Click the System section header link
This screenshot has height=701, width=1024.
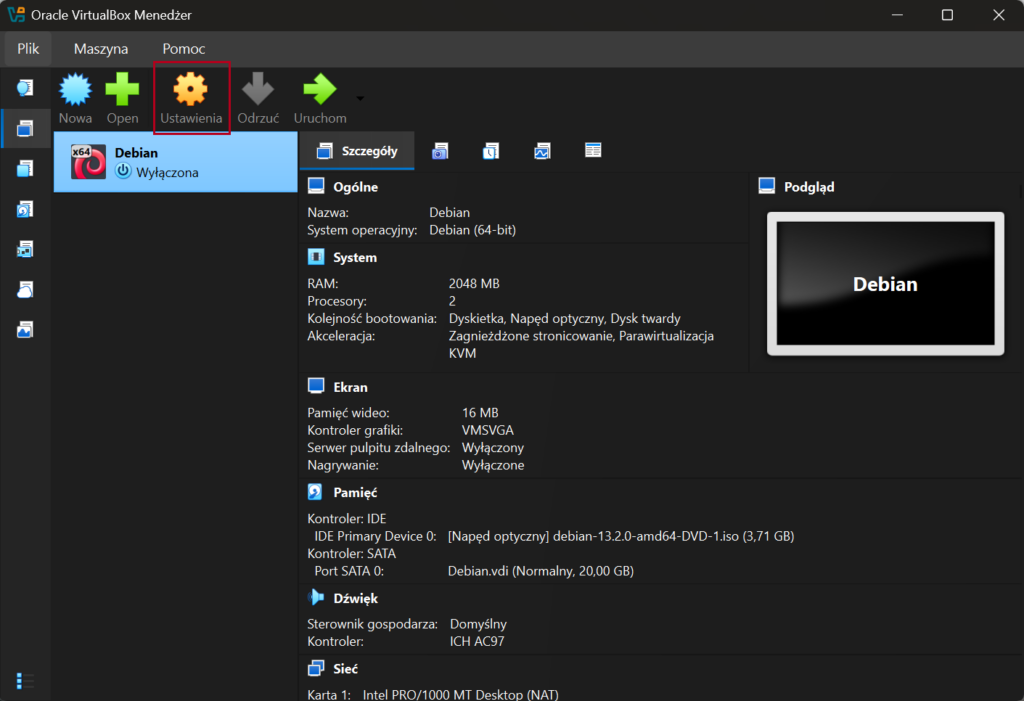[x=355, y=257]
